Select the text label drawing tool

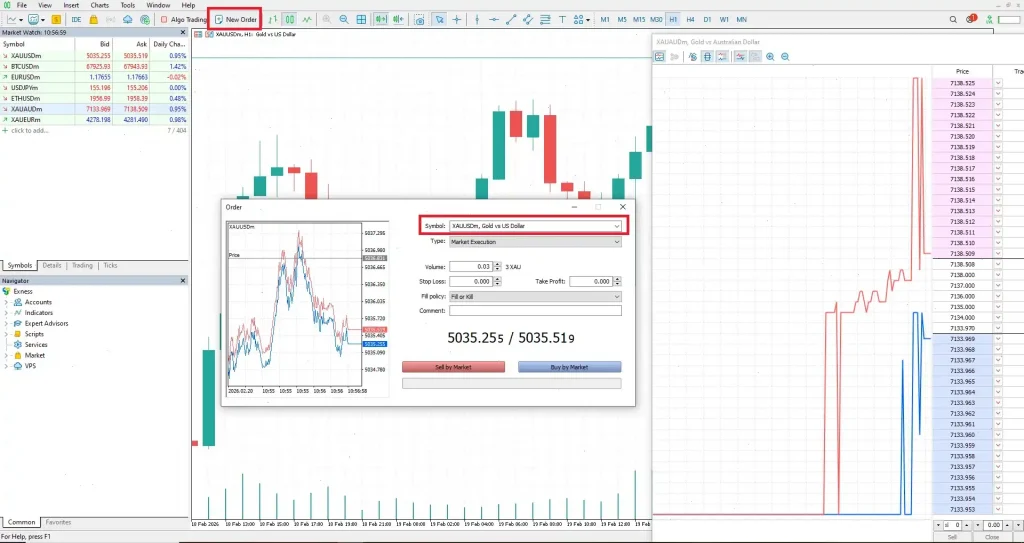pyautogui.click(x=562, y=20)
